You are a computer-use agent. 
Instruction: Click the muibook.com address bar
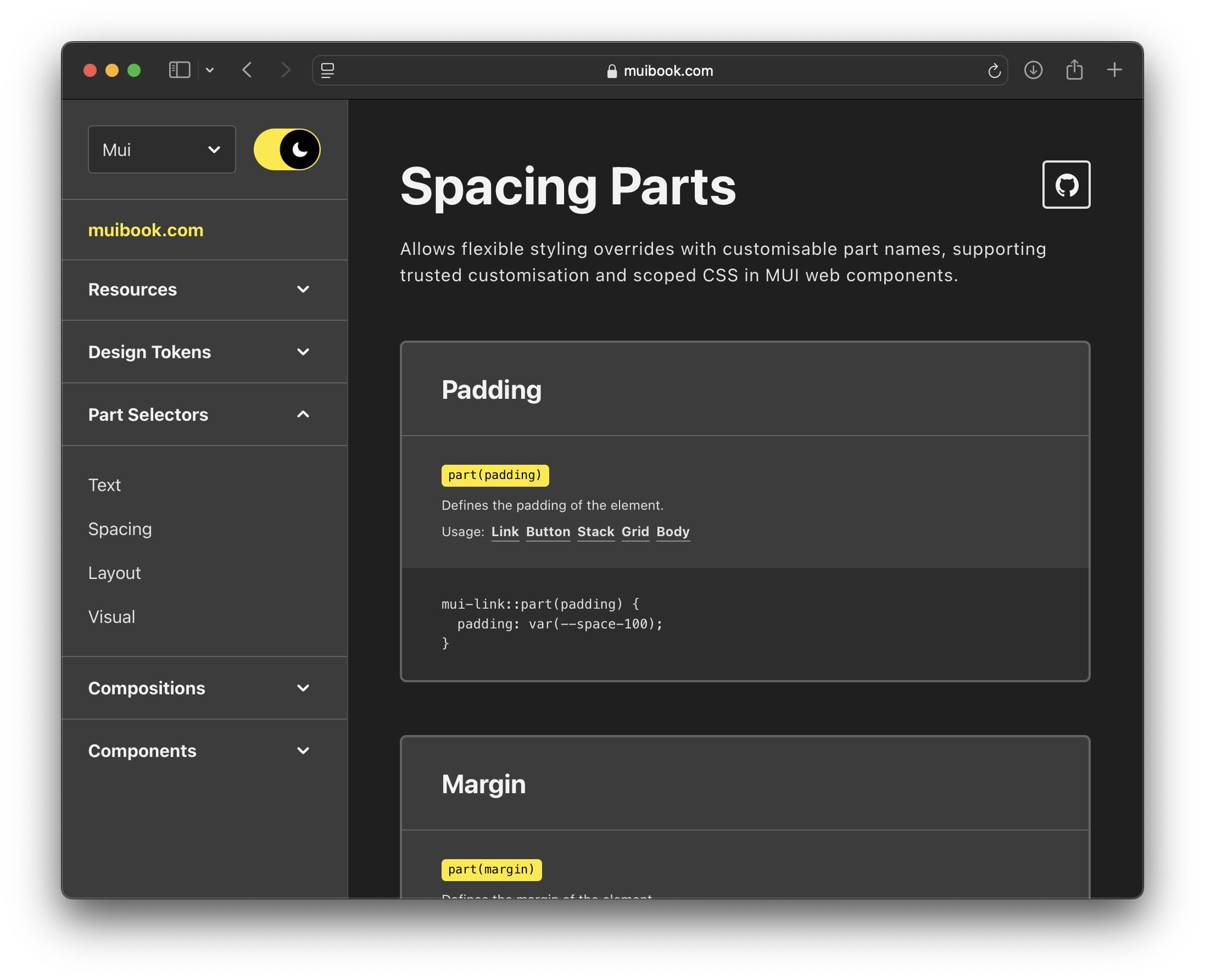tap(660, 70)
